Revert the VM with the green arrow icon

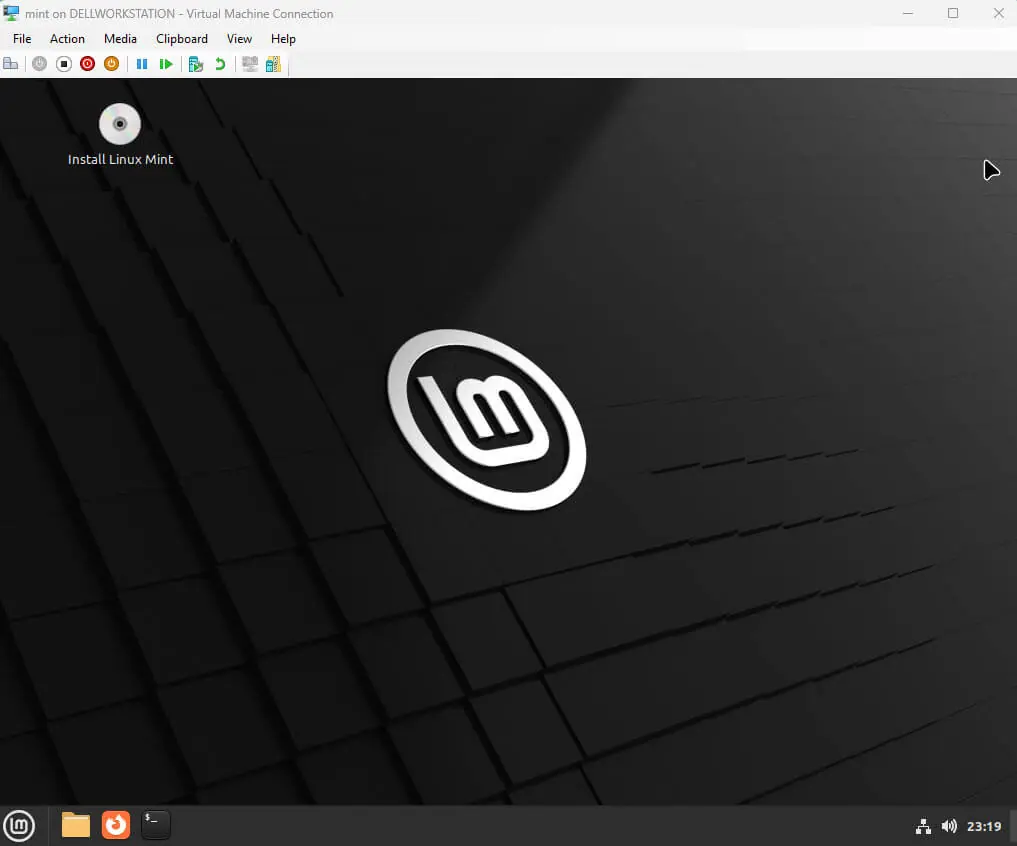coord(220,64)
